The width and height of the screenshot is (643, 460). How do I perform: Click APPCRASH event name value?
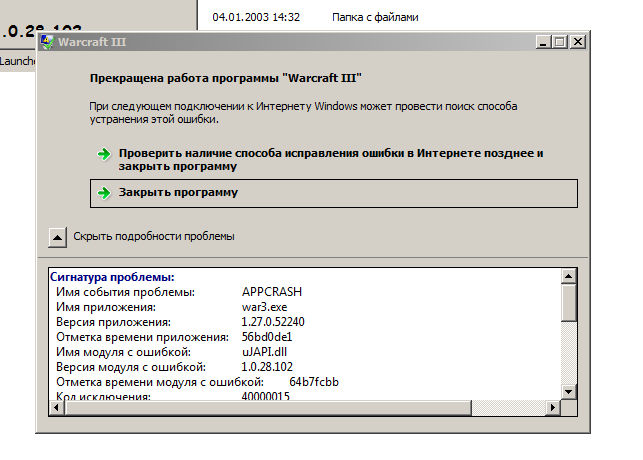tap(272, 292)
